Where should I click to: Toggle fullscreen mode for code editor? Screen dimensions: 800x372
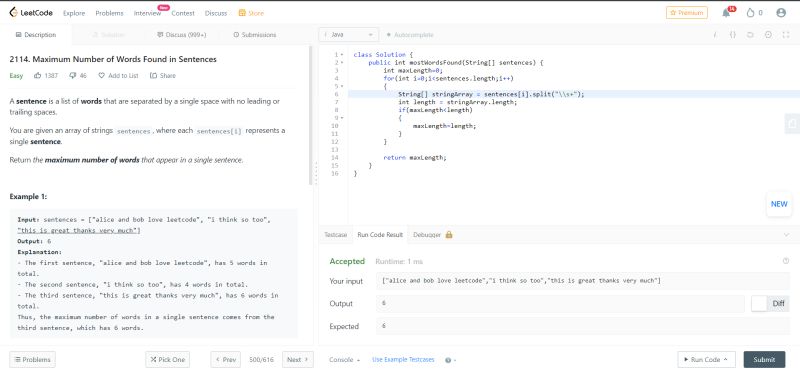pyautogui.click(x=786, y=35)
